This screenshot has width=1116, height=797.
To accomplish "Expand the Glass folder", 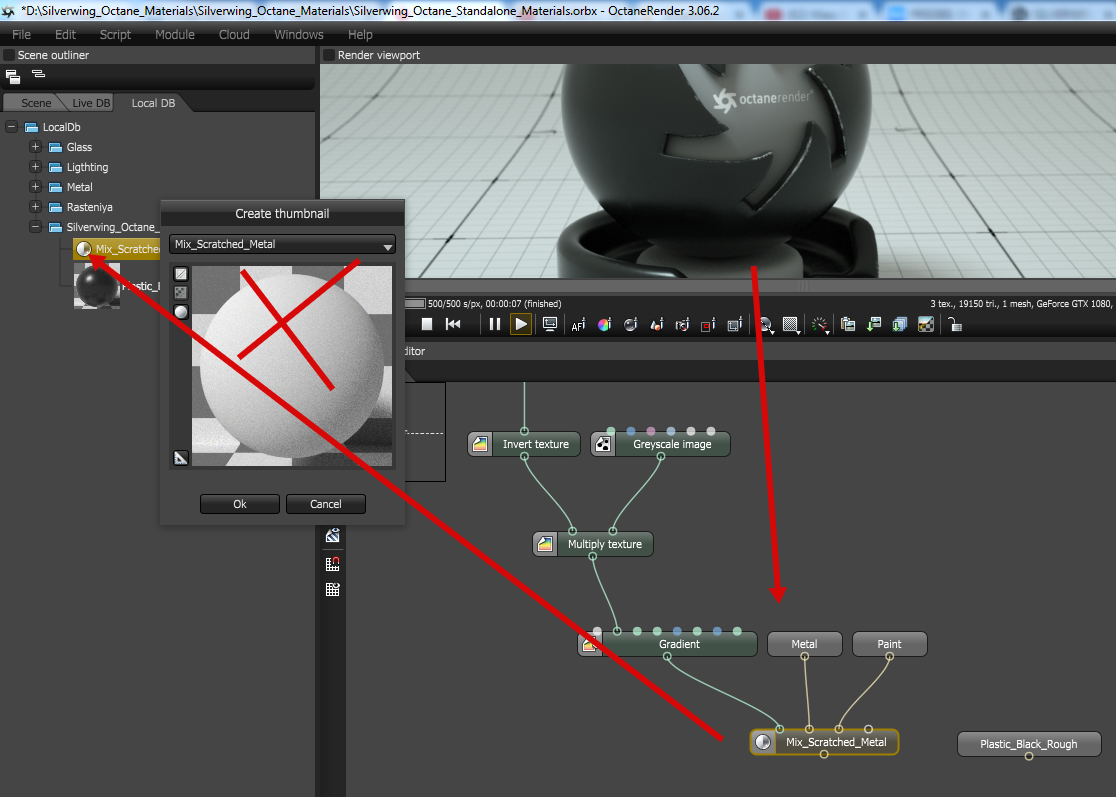I will pos(35,147).
